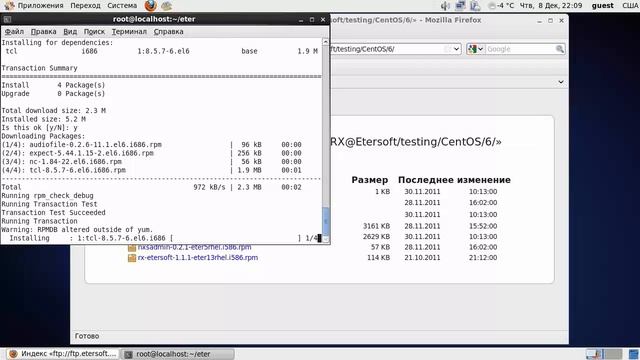Click the search magnifier icon in Firefox
640x360 pixels.
pos(560,49)
